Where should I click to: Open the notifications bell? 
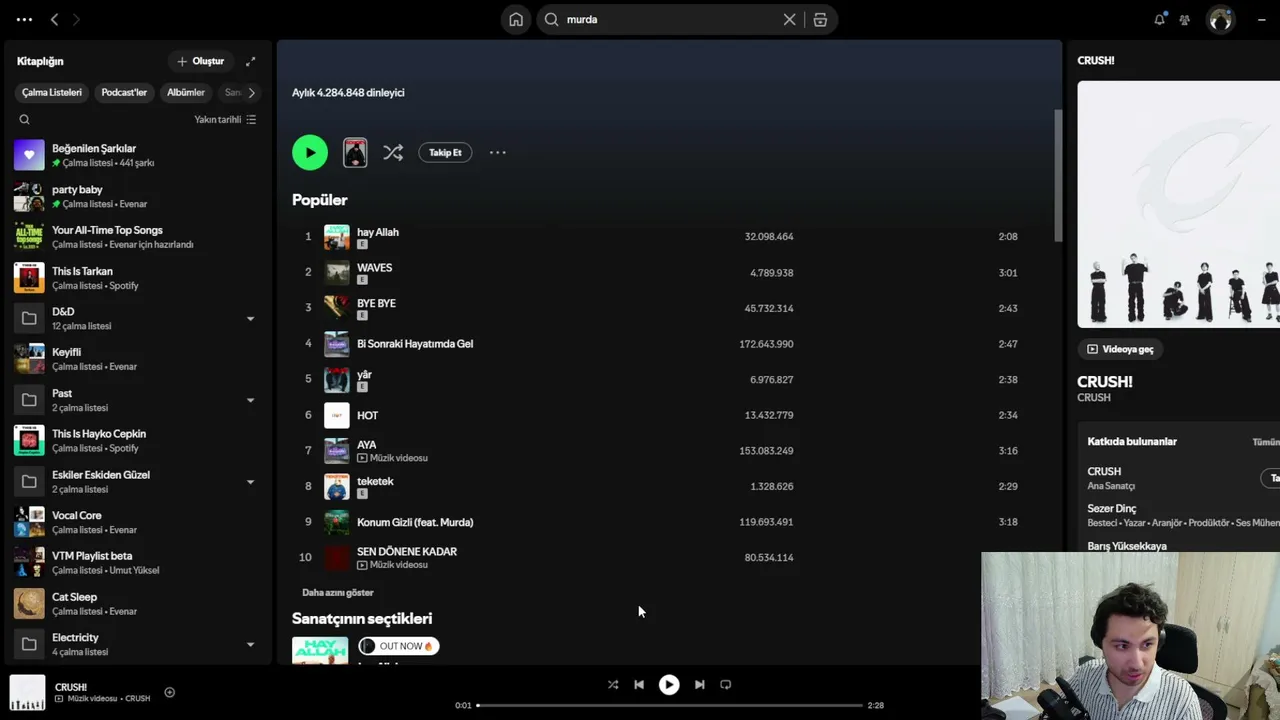[x=1159, y=19]
